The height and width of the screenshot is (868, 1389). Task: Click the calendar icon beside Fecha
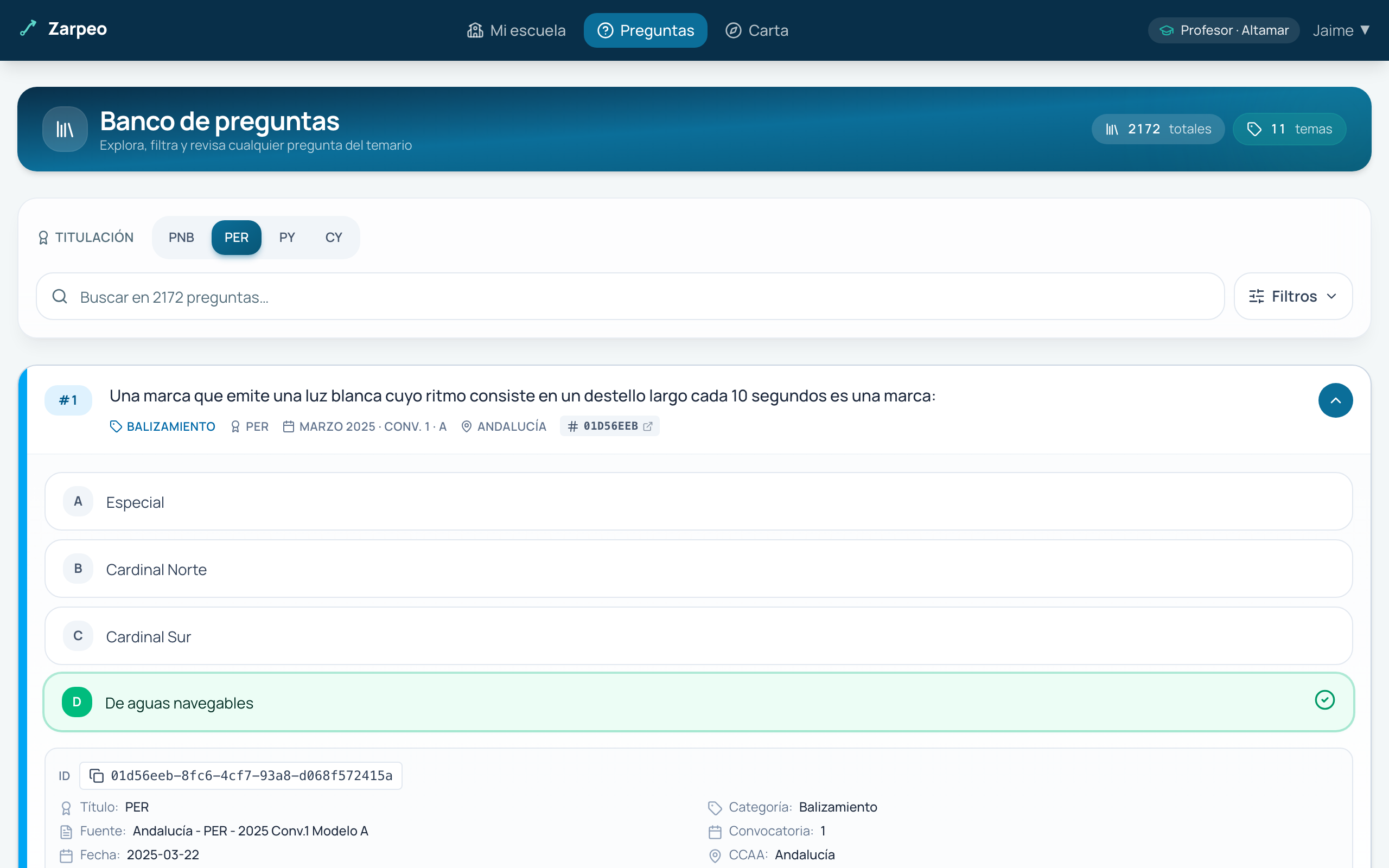point(66,856)
